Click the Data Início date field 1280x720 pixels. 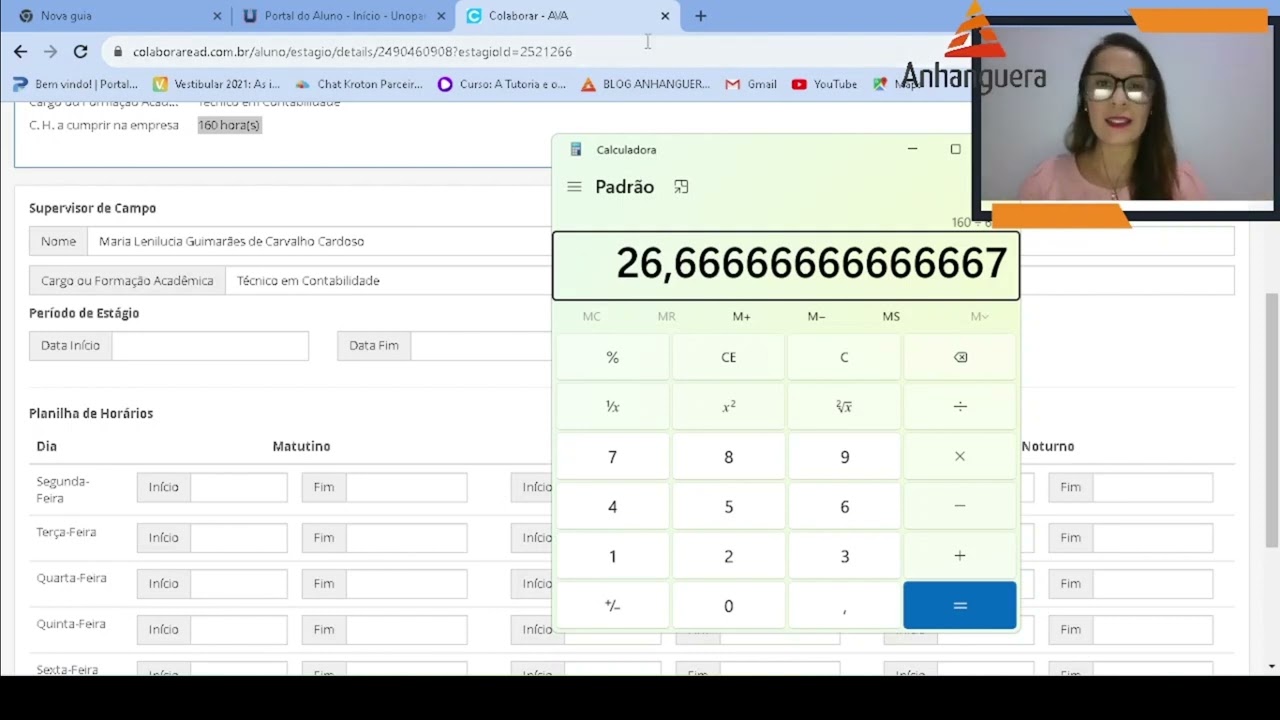point(210,345)
